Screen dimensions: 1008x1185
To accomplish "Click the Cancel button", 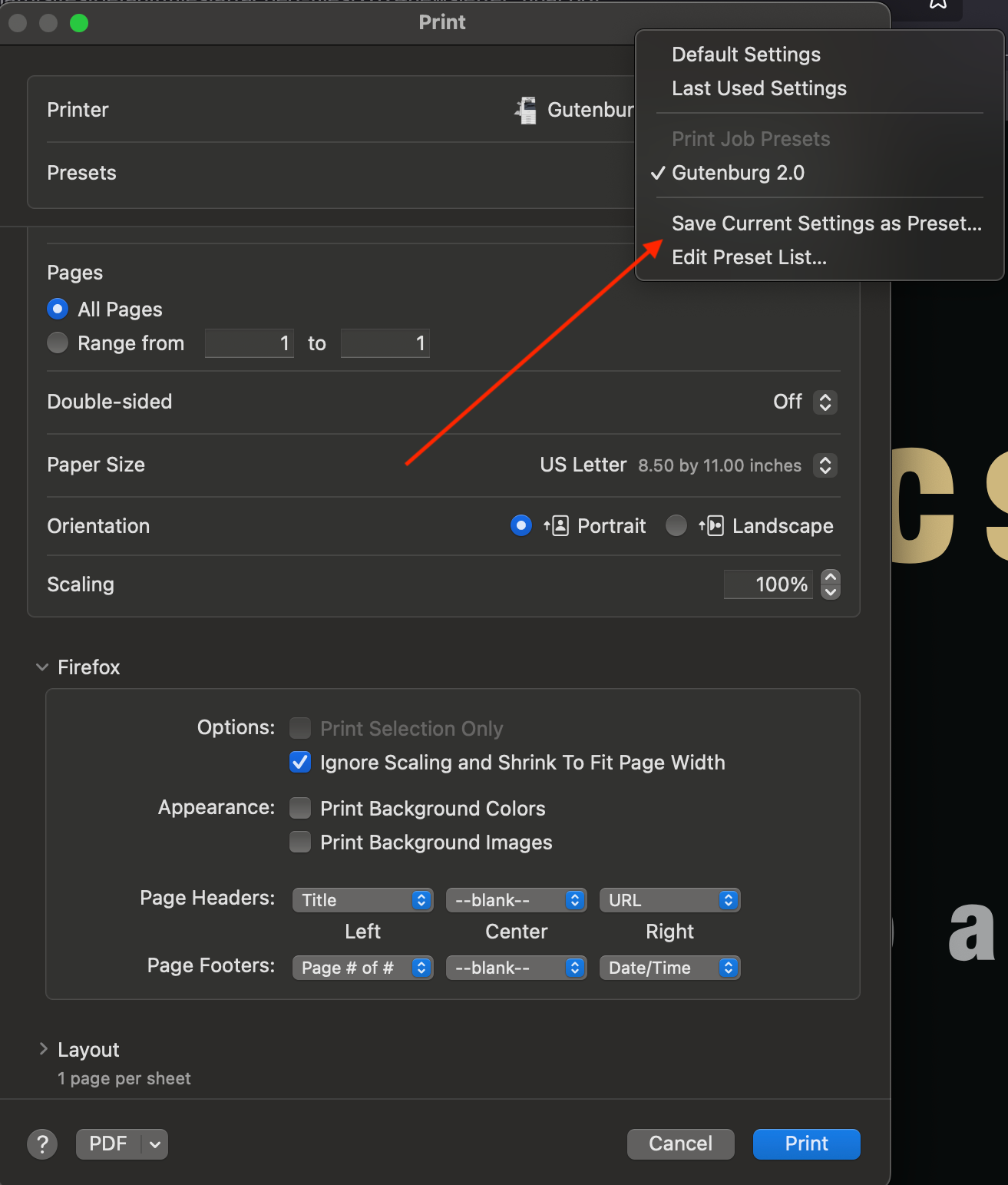I will click(679, 1144).
